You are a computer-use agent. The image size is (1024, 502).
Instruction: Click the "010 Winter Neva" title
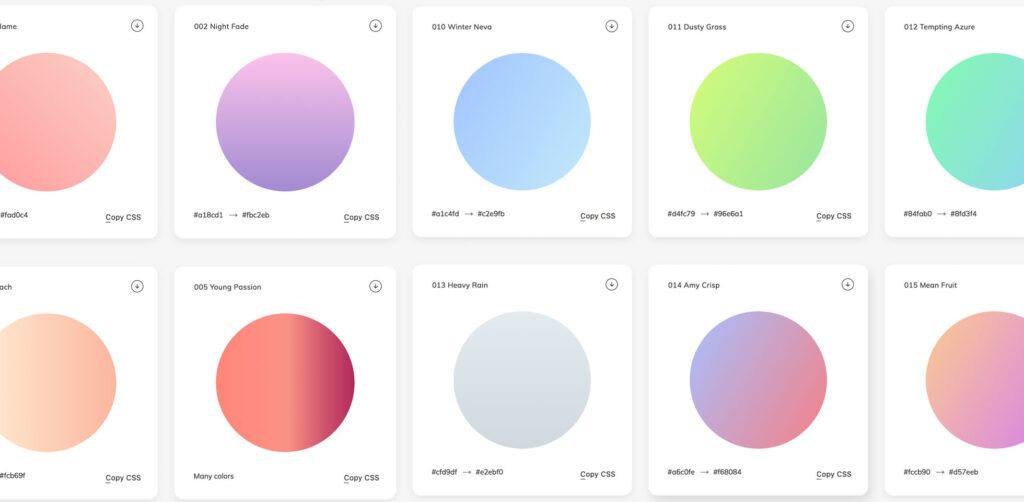(x=462, y=27)
